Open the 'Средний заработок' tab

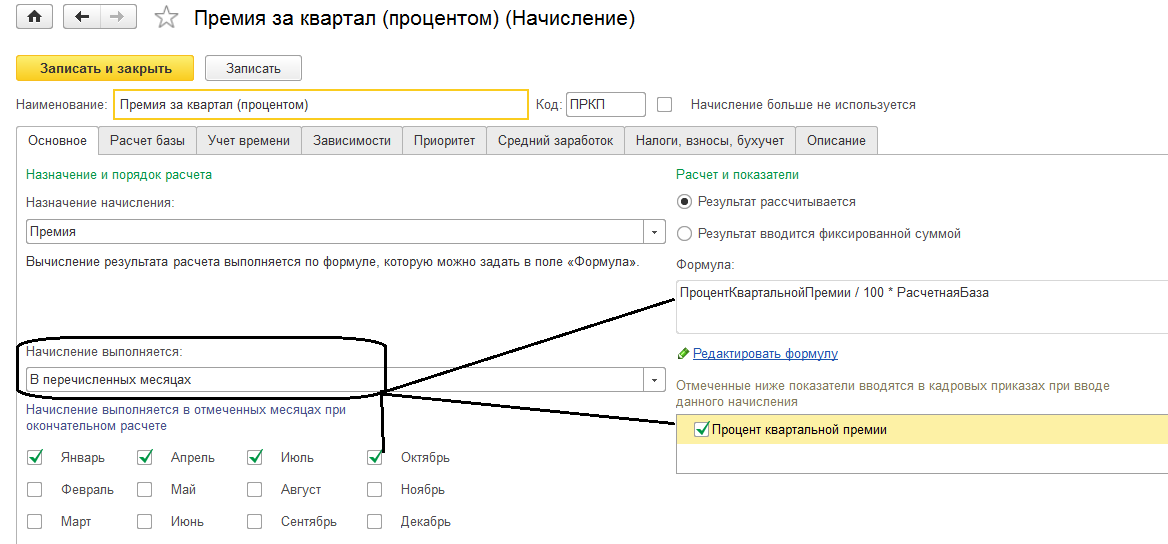pos(555,141)
